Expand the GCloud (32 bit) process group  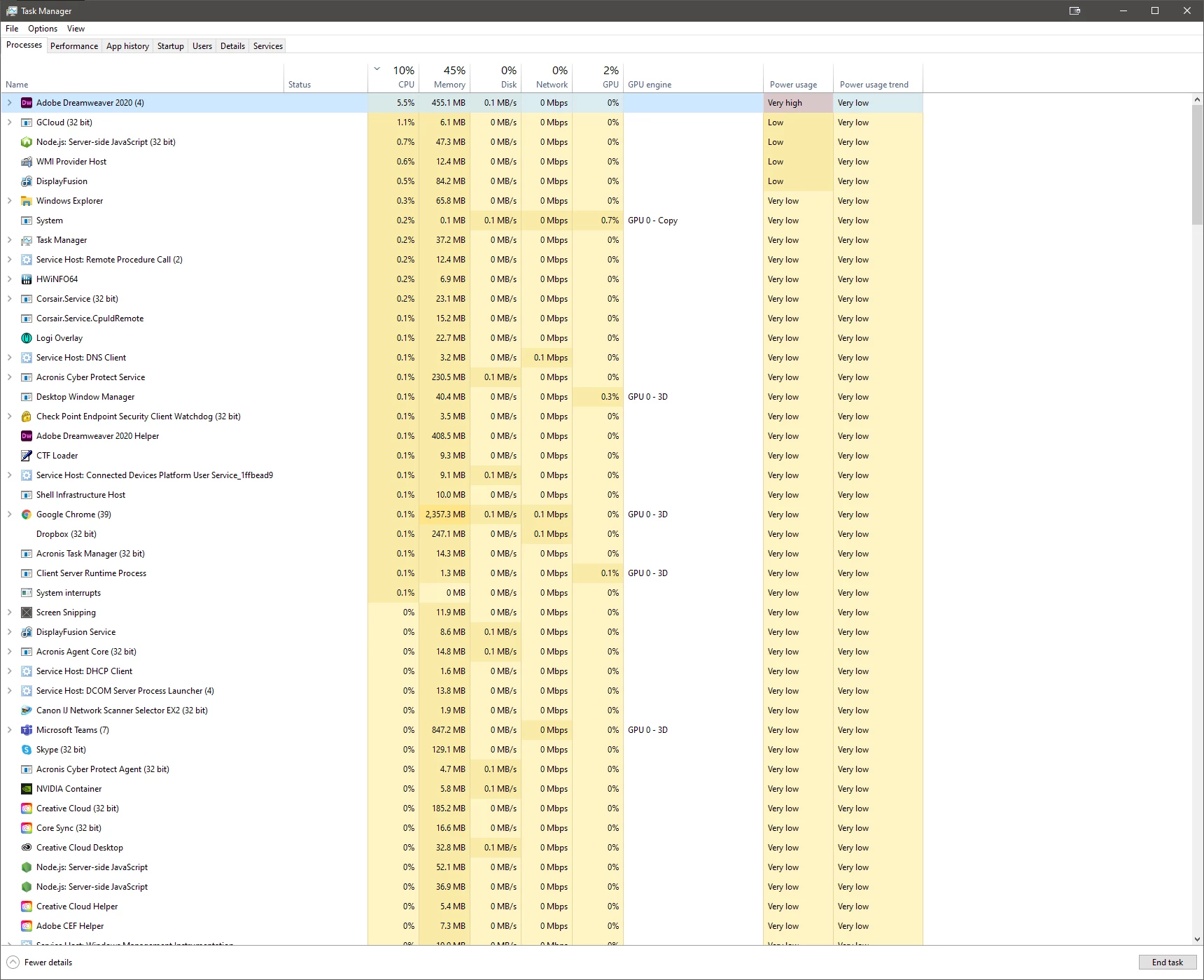(x=10, y=122)
